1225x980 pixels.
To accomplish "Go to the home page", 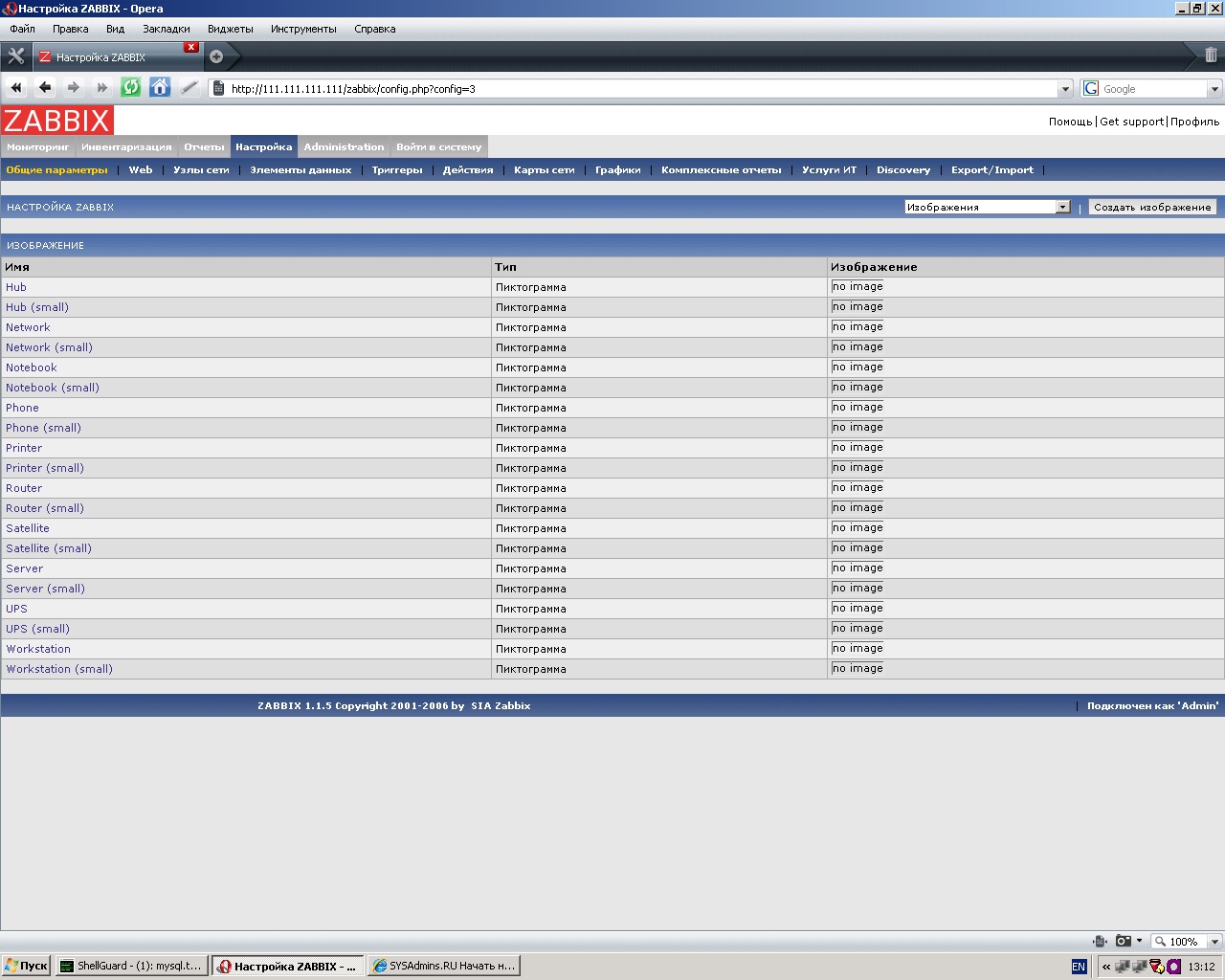I will 160,88.
